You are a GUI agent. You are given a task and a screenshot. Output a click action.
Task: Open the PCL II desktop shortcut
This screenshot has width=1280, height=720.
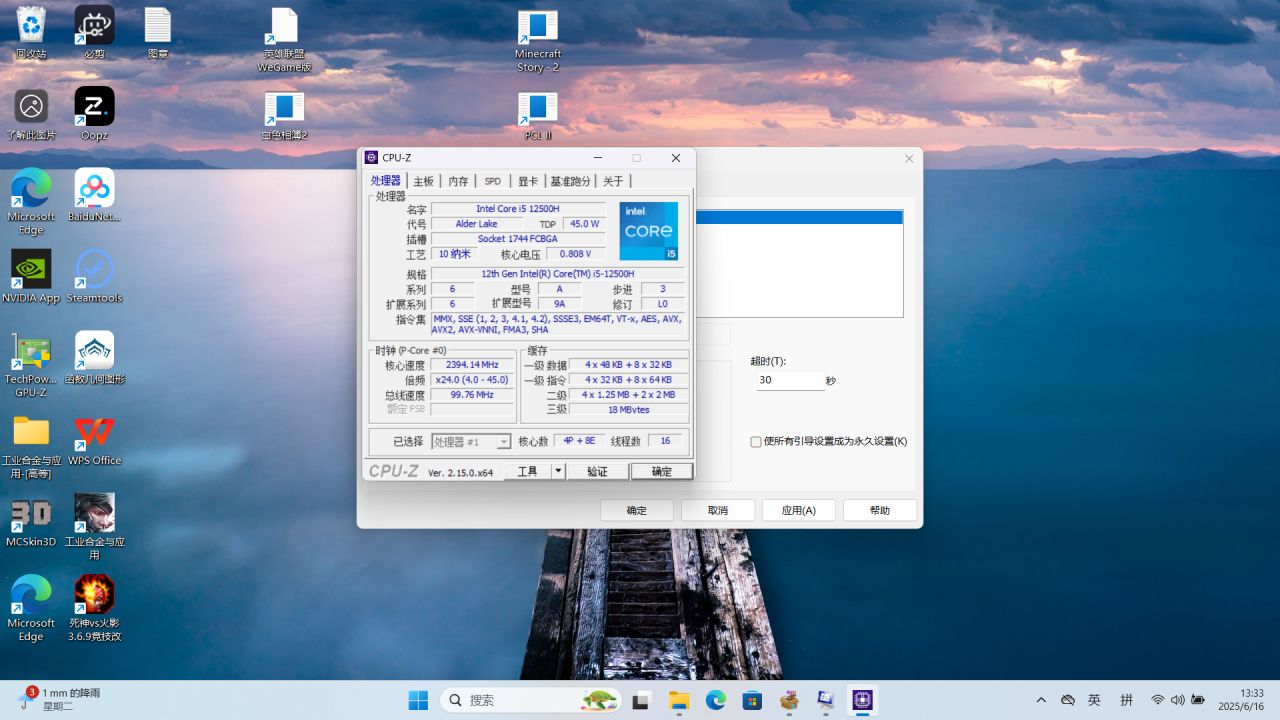[538, 108]
